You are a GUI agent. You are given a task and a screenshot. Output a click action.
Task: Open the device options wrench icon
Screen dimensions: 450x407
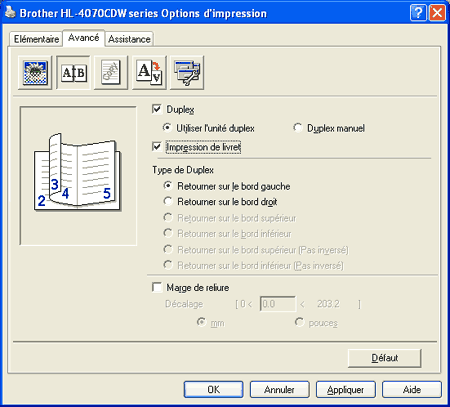[x=187, y=73]
